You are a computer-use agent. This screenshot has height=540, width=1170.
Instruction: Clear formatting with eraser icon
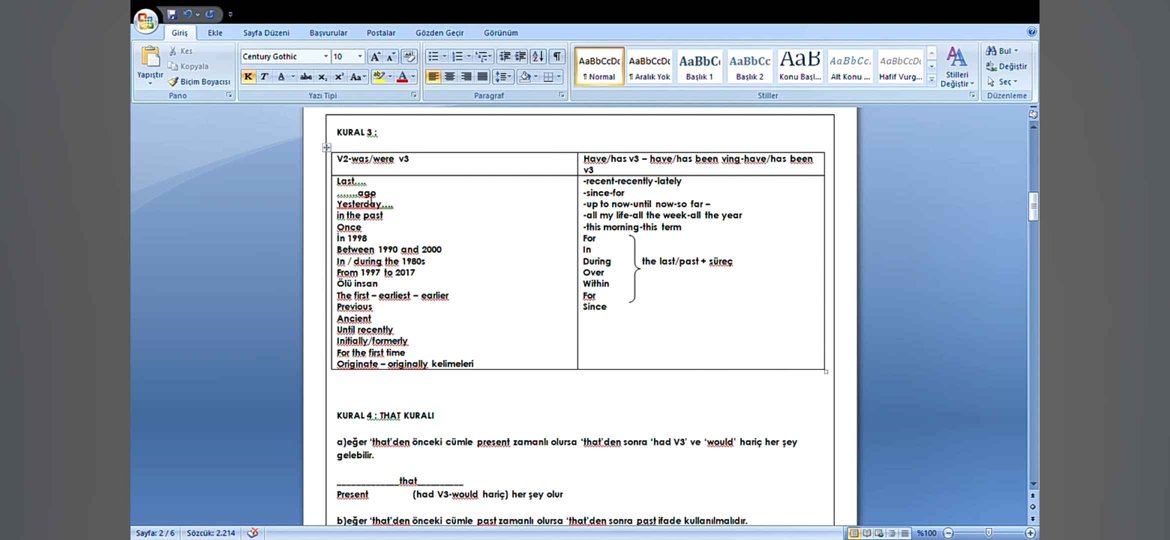(410, 57)
